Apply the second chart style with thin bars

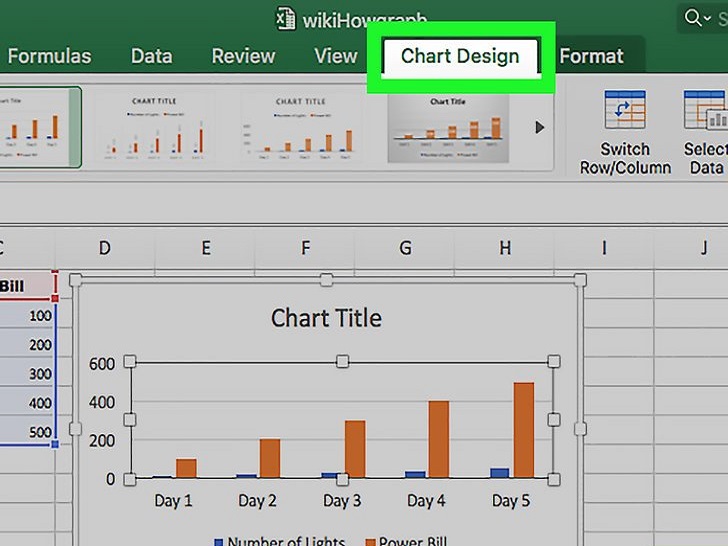point(154,127)
